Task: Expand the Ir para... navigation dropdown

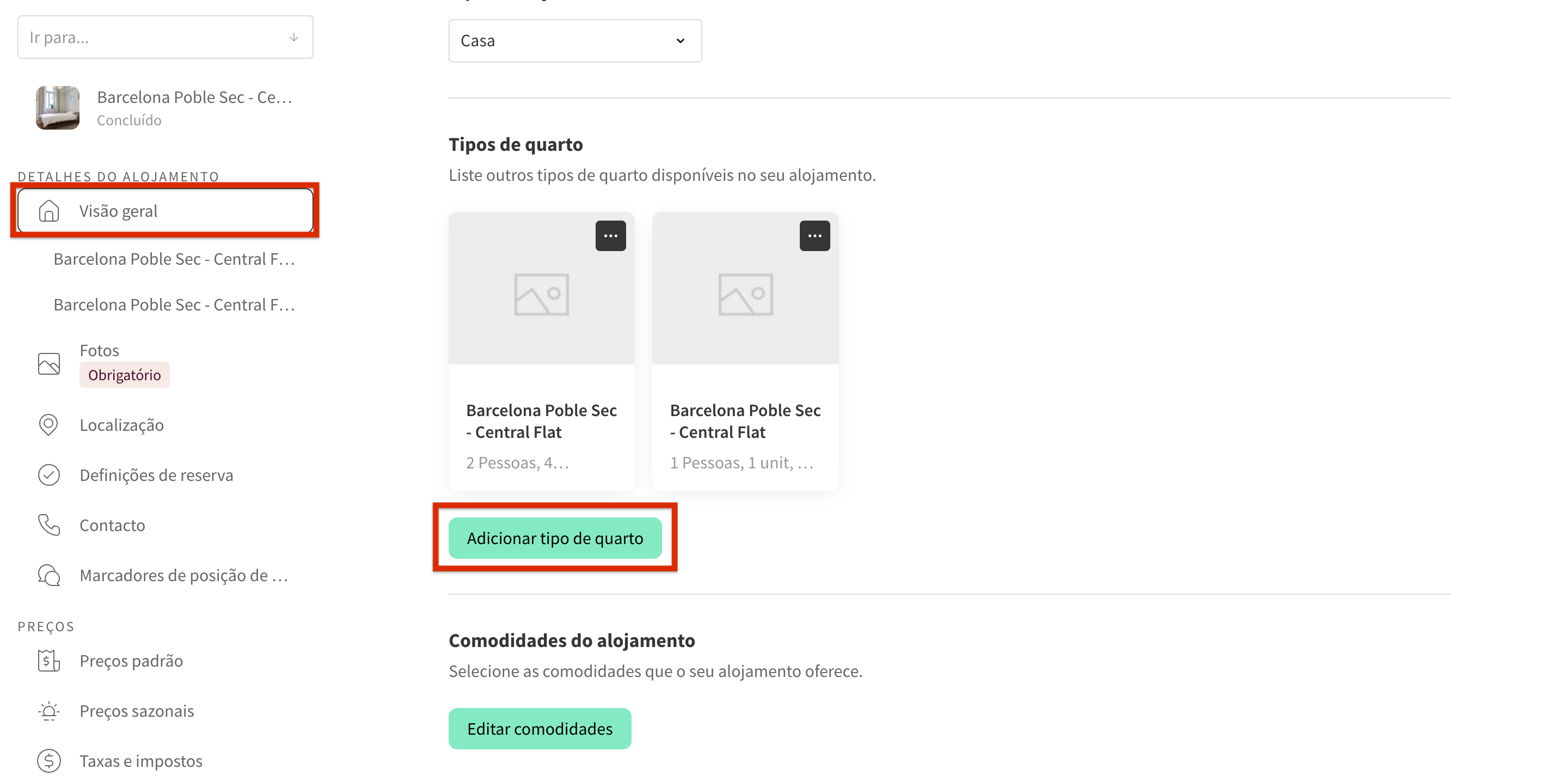Action: click(x=165, y=37)
